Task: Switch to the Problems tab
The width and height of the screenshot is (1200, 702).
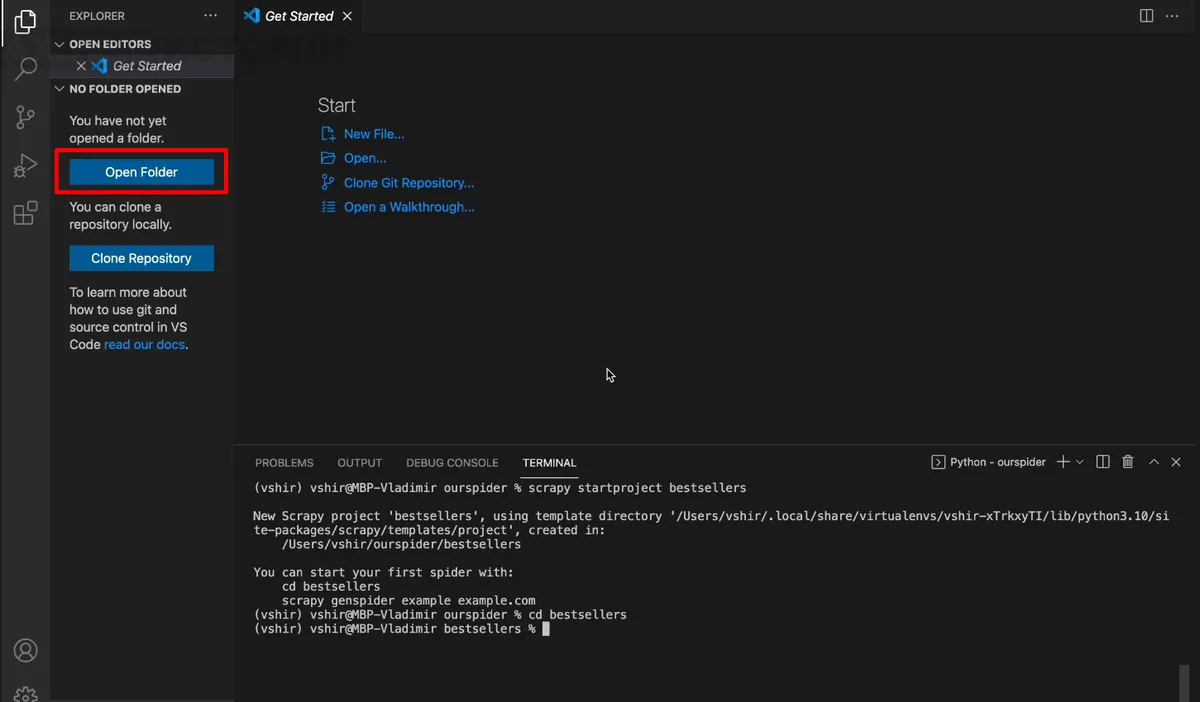Action: pyautogui.click(x=284, y=463)
